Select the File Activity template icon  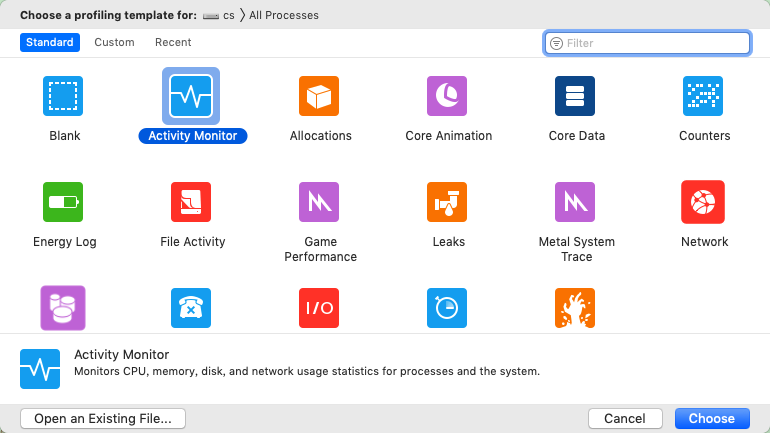tap(191, 202)
